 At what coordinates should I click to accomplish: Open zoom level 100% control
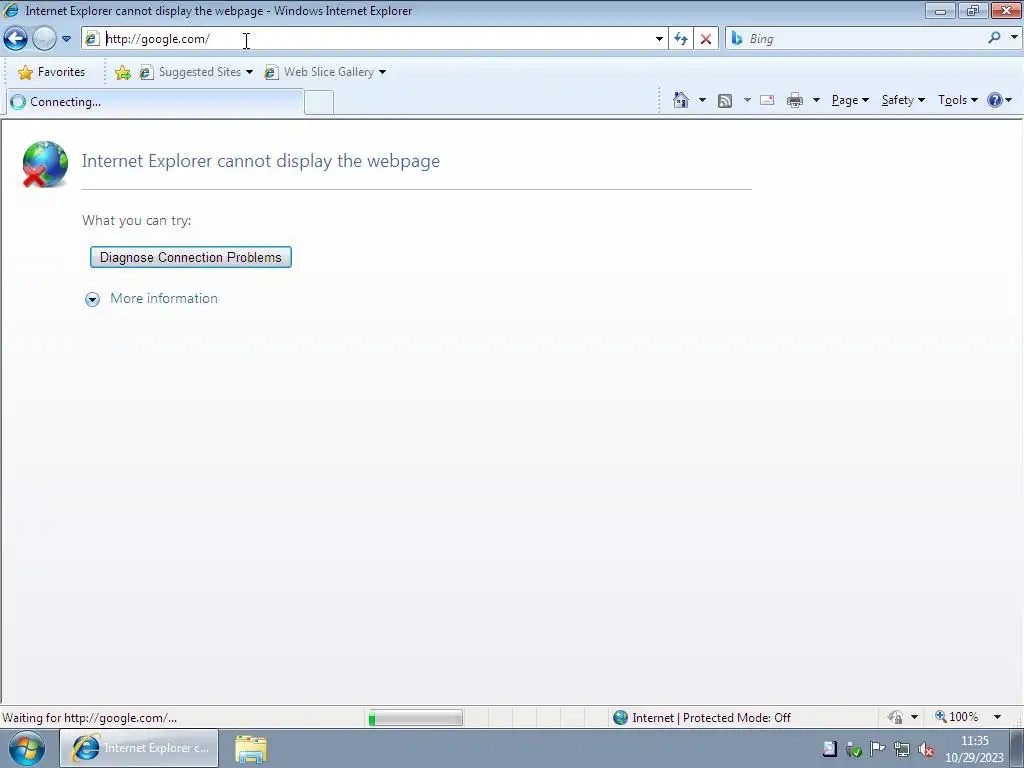pyautogui.click(x=957, y=717)
